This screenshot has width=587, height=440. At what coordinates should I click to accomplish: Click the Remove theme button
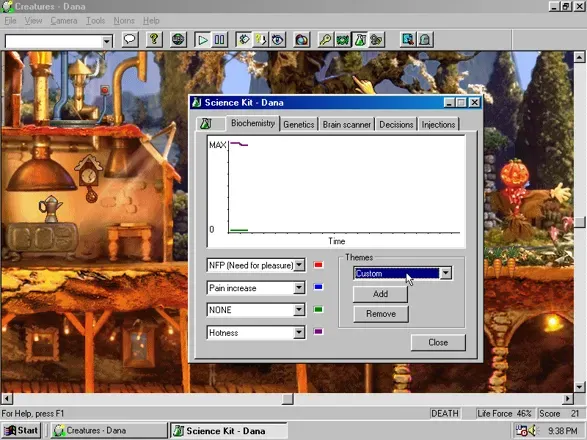[380, 314]
